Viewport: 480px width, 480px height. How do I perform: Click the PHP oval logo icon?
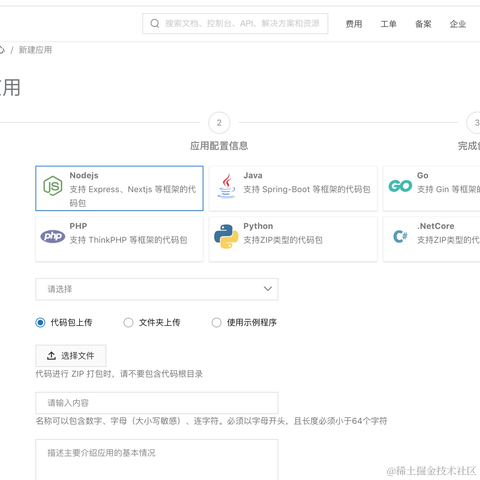pos(53,236)
